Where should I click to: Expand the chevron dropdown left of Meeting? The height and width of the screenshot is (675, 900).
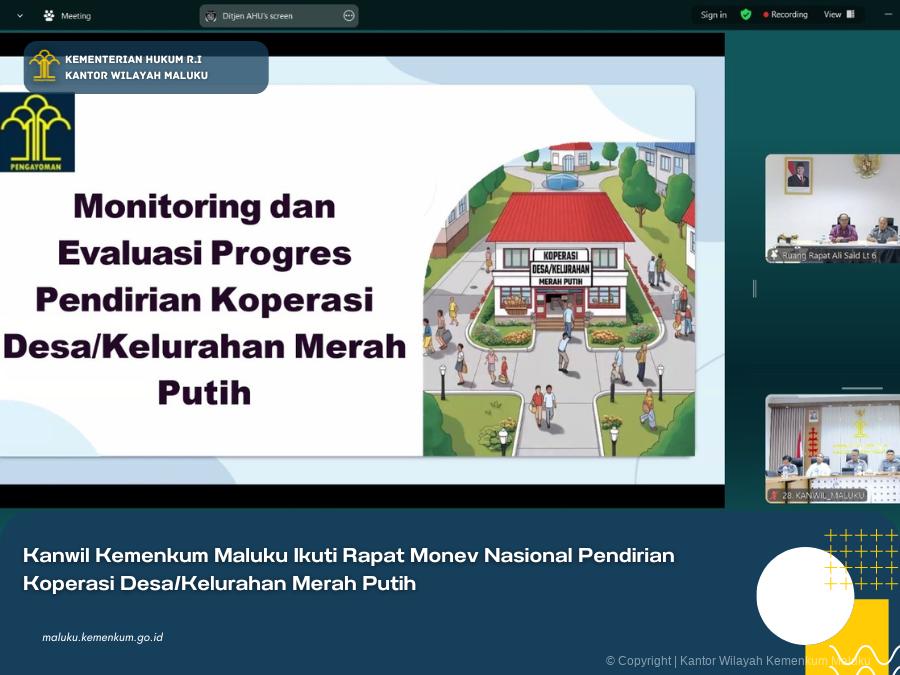pyautogui.click(x=20, y=16)
